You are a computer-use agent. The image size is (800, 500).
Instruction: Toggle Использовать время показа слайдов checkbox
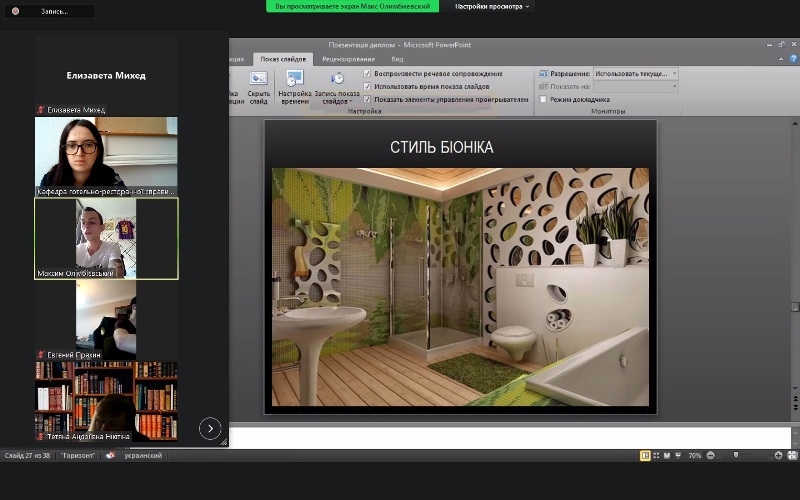pos(368,87)
